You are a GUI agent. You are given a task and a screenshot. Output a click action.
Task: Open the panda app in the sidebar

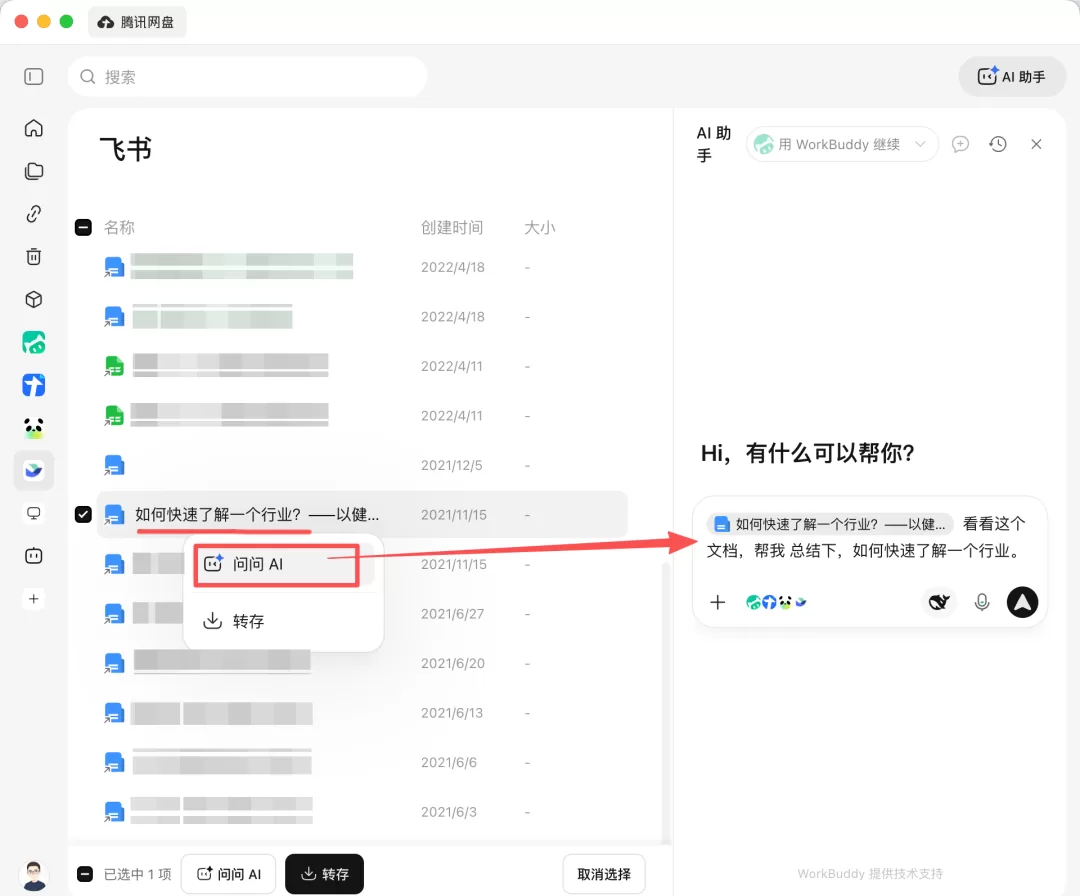[33, 428]
